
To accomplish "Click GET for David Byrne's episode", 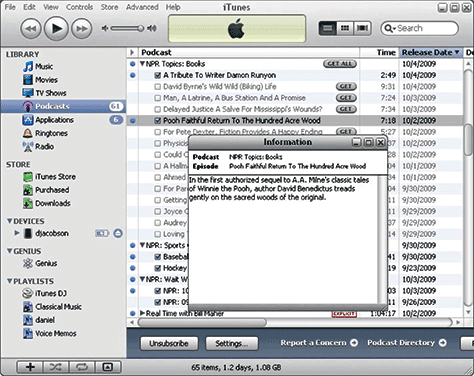I will [346, 87].
